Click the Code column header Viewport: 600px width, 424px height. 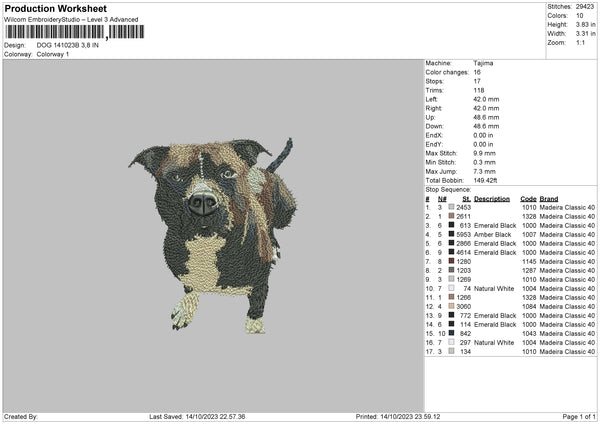528,198
